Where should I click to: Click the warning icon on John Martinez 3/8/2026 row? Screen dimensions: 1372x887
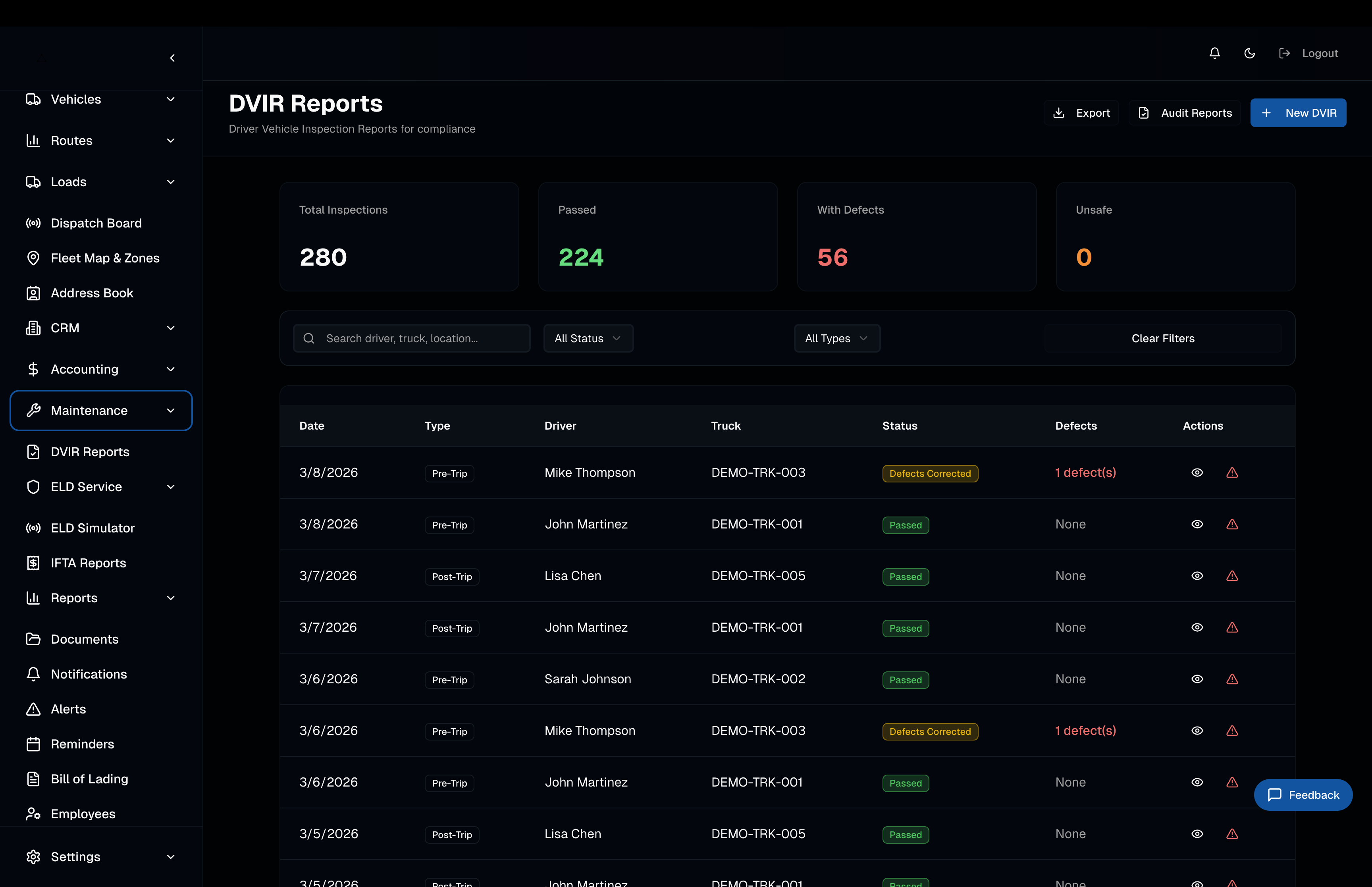pyautogui.click(x=1232, y=524)
